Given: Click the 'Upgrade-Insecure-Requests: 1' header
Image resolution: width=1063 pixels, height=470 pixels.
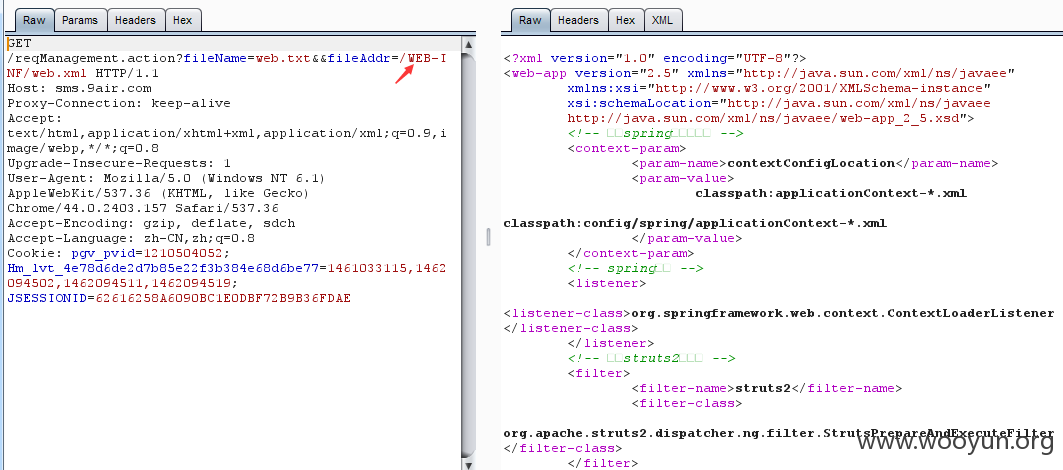Looking at the screenshot, I should [119, 163].
